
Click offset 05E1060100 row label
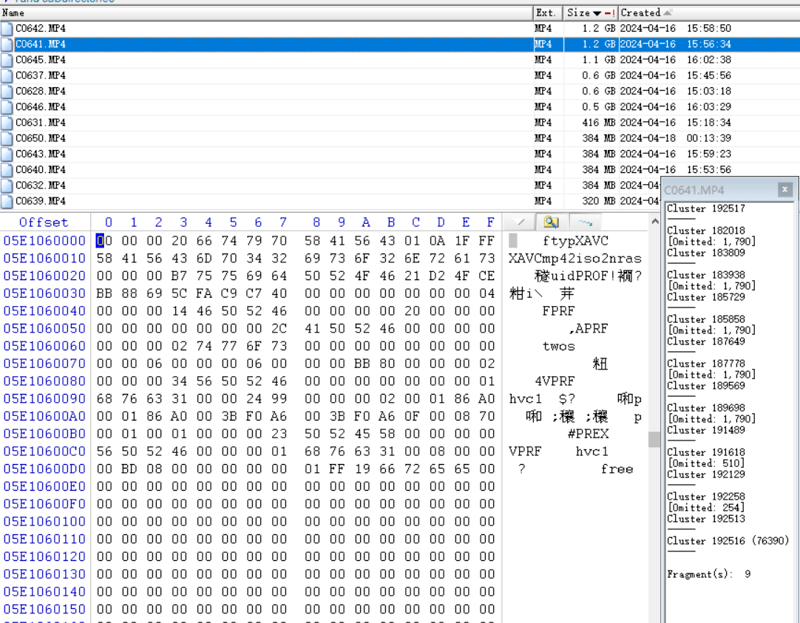(x=44, y=521)
